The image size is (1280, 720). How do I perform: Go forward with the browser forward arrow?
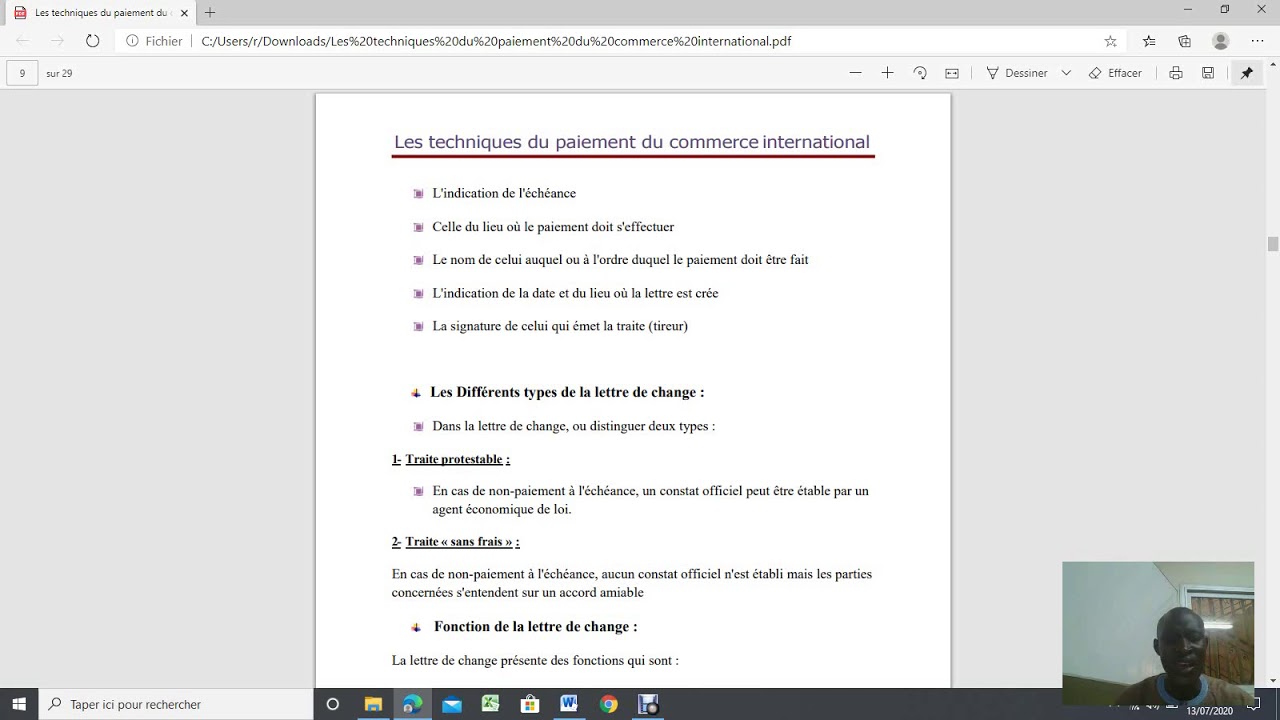(57, 41)
